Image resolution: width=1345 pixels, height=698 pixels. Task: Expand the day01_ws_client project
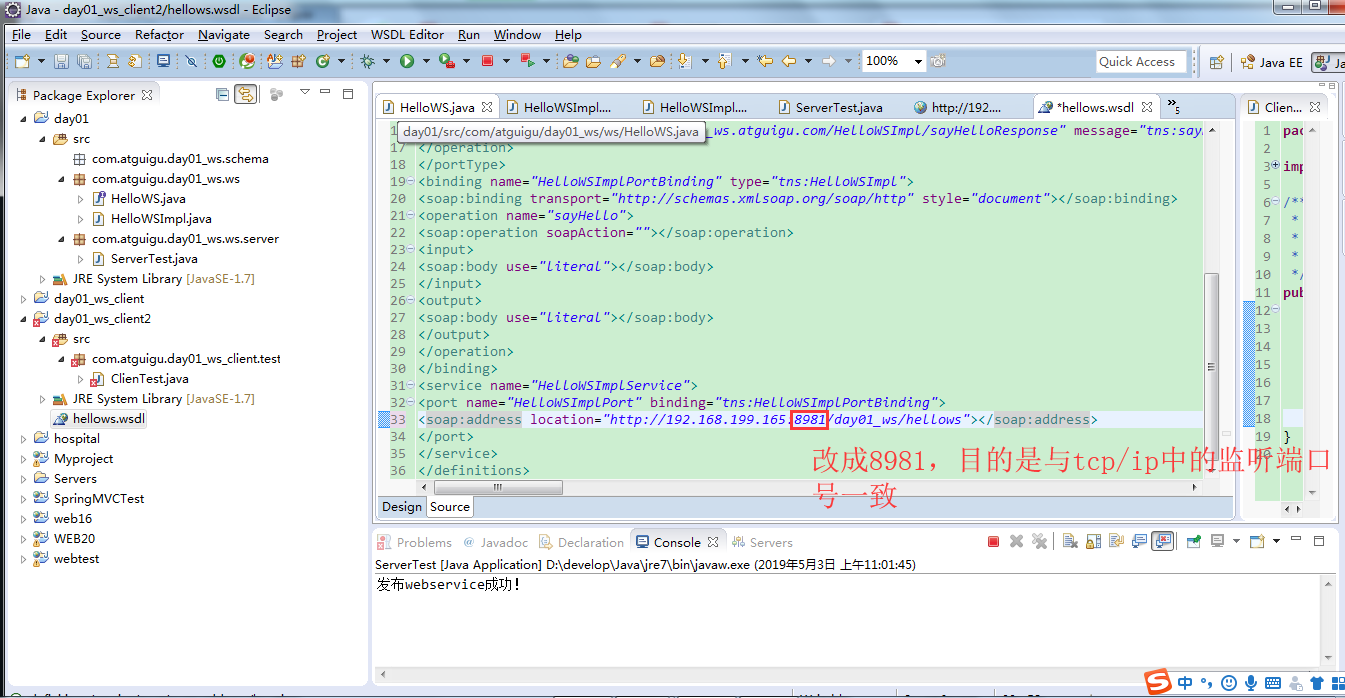(x=24, y=298)
